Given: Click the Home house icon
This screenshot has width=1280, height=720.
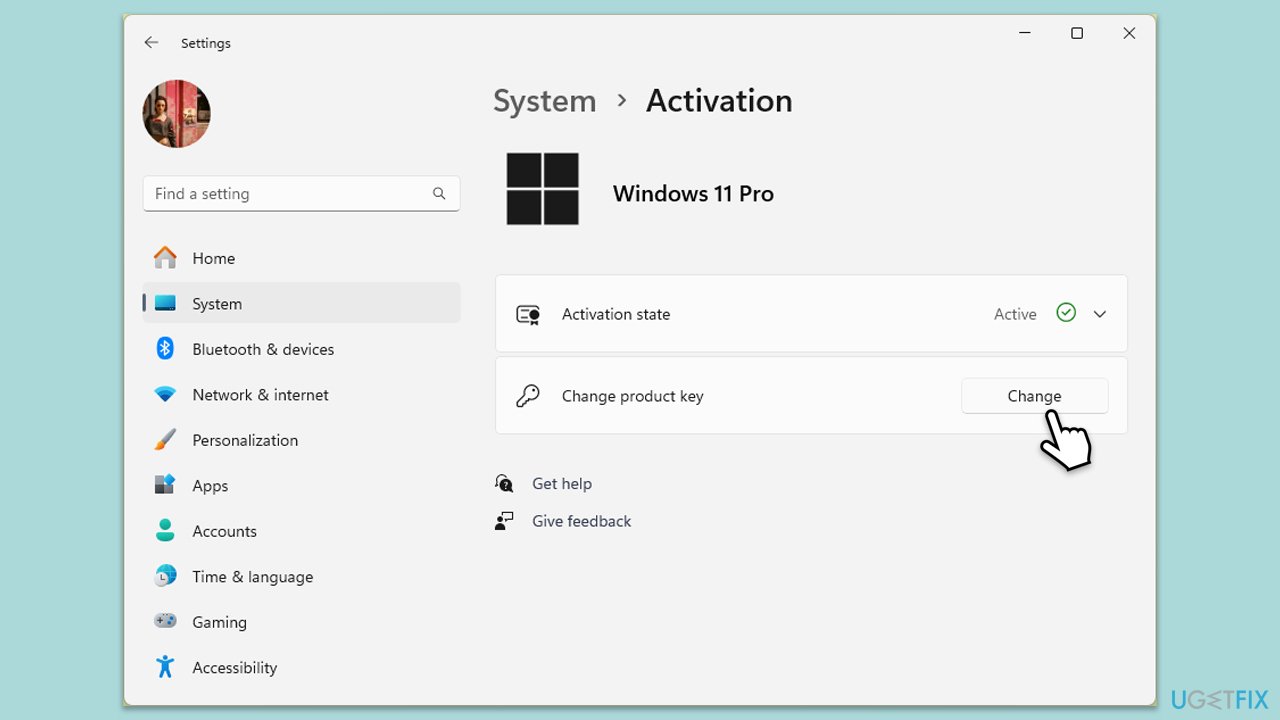Looking at the screenshot, I should pos(165,258).
